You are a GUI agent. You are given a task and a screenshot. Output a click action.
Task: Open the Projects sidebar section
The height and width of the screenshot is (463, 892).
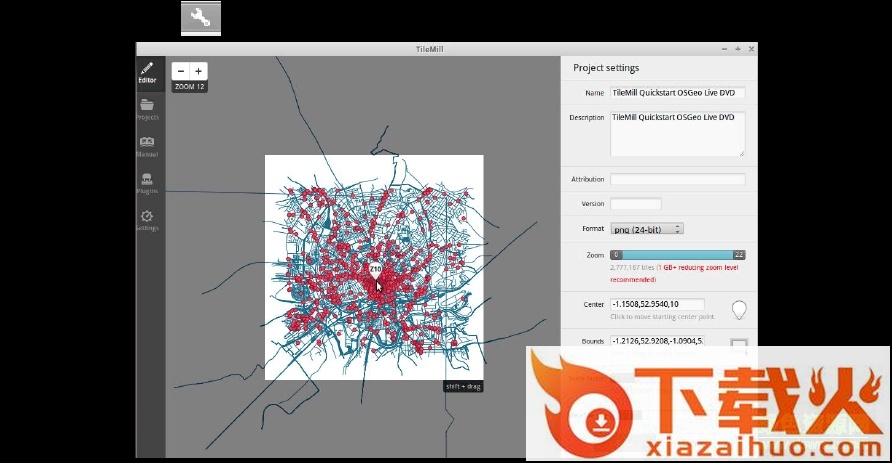(147, 109)
